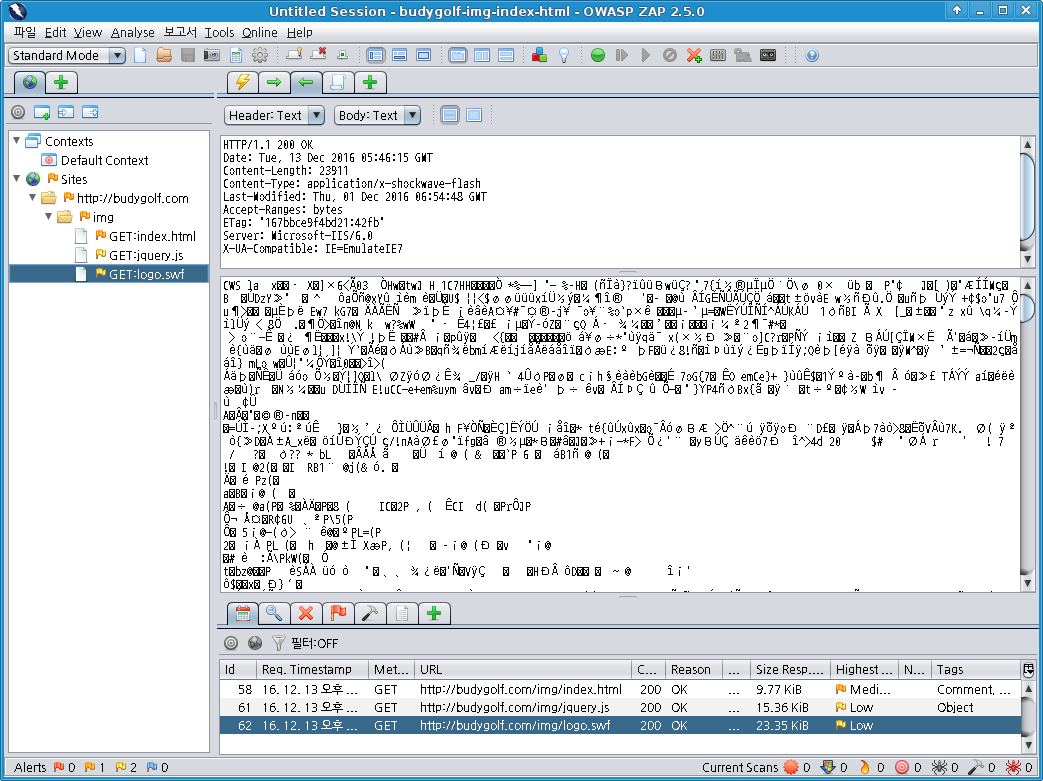Open the Tools menu
This screenshot has height=781, width=1043.
[x=219, y=32]
